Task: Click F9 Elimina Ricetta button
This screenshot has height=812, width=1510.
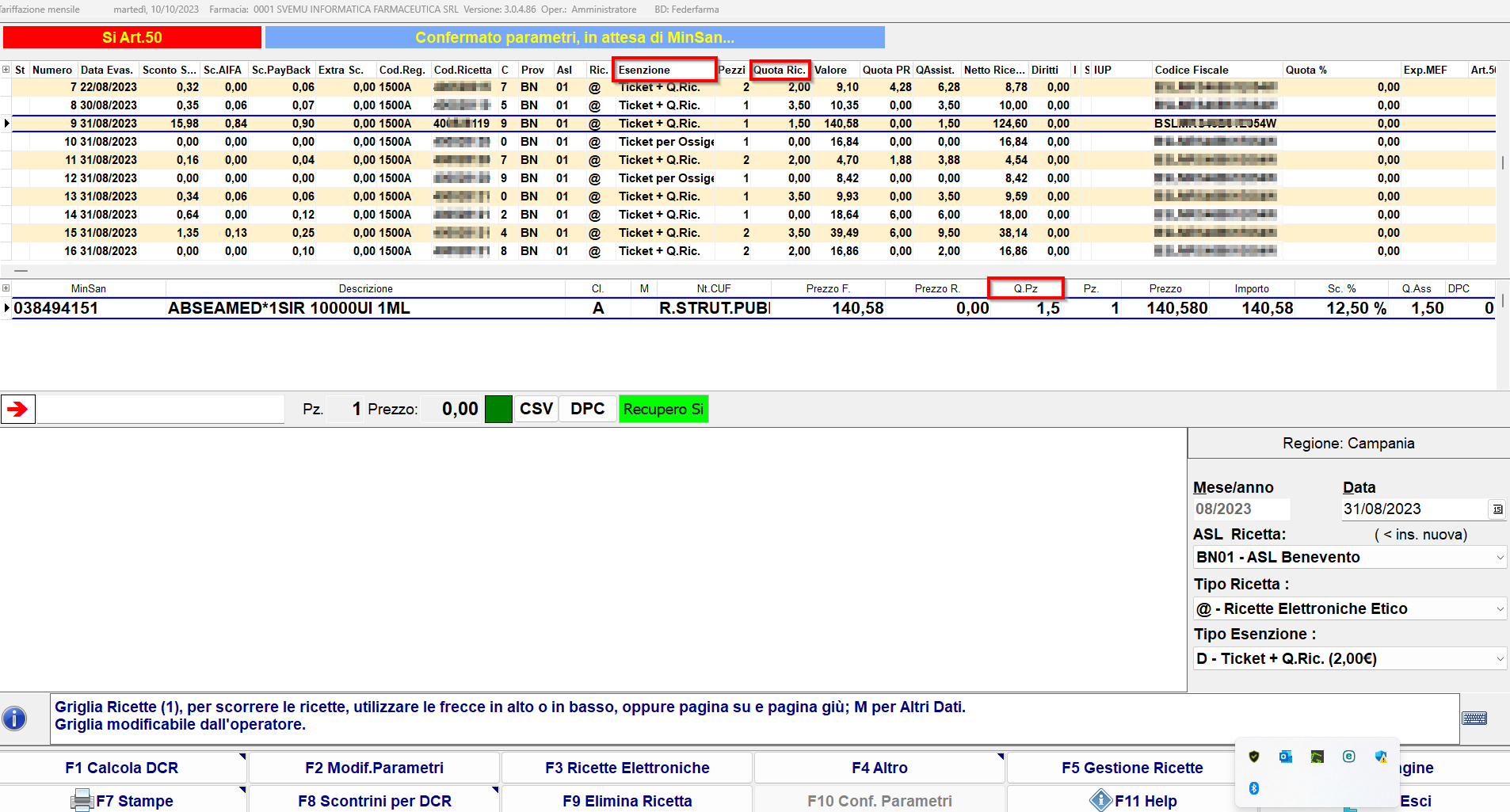Action: click(x=627, y=801)
